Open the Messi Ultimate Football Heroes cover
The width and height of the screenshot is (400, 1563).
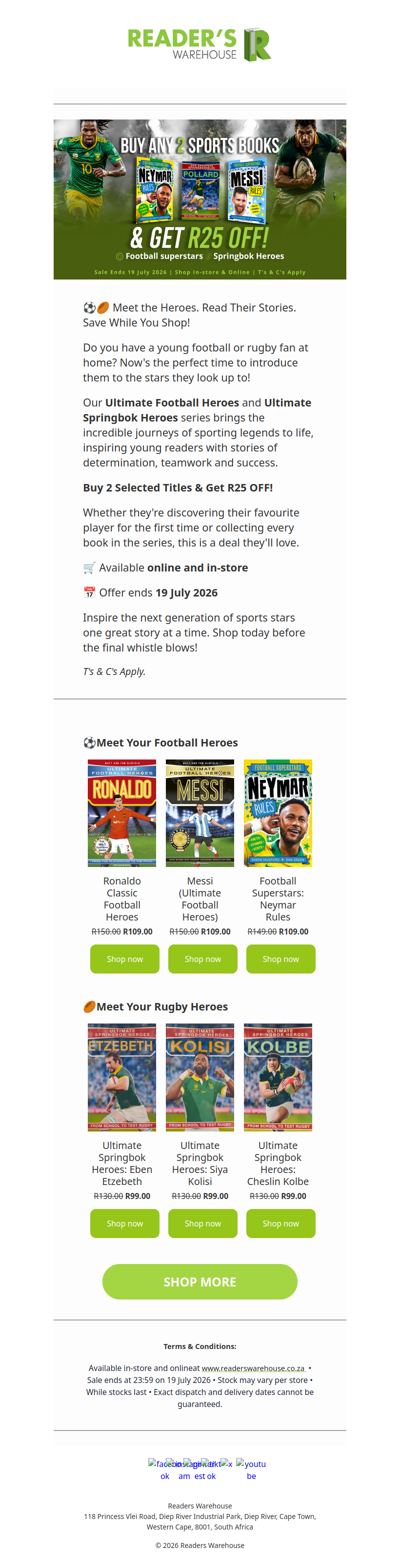200,813
